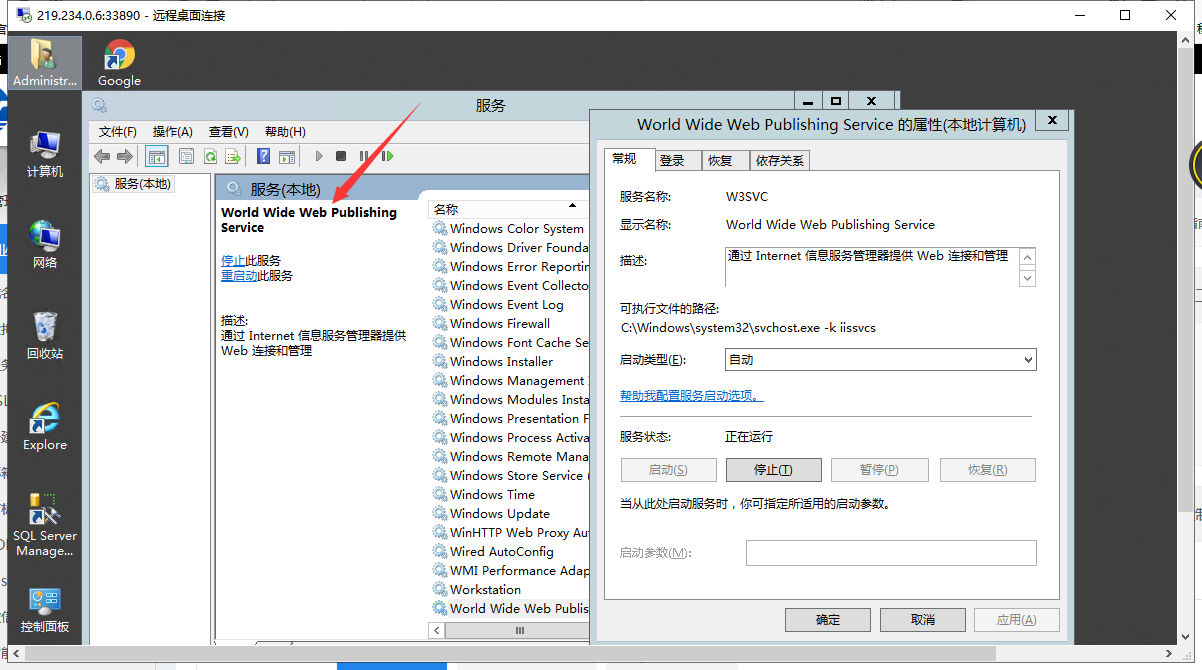Viewport: 1202px width, 670px height.
Task: Select Windows Installer service row
Action: 510,362
